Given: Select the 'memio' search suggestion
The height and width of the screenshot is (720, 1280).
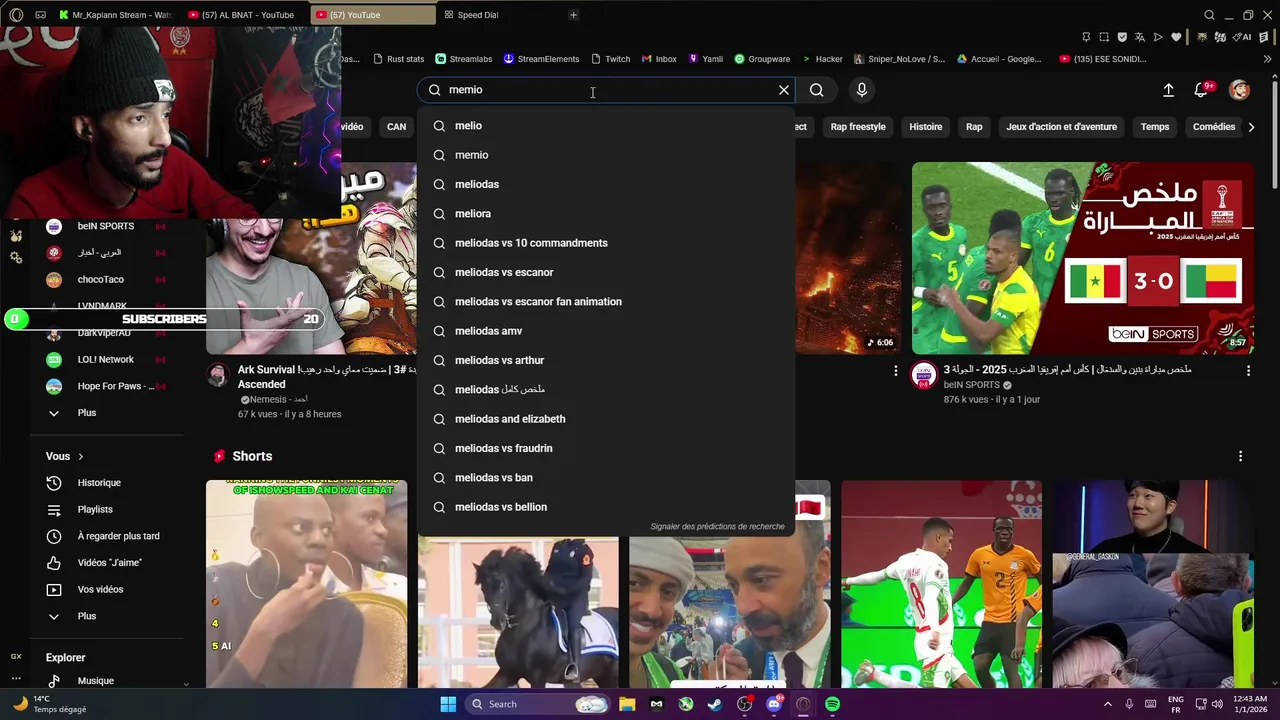Looking at the screenshot, I should 606,155.
